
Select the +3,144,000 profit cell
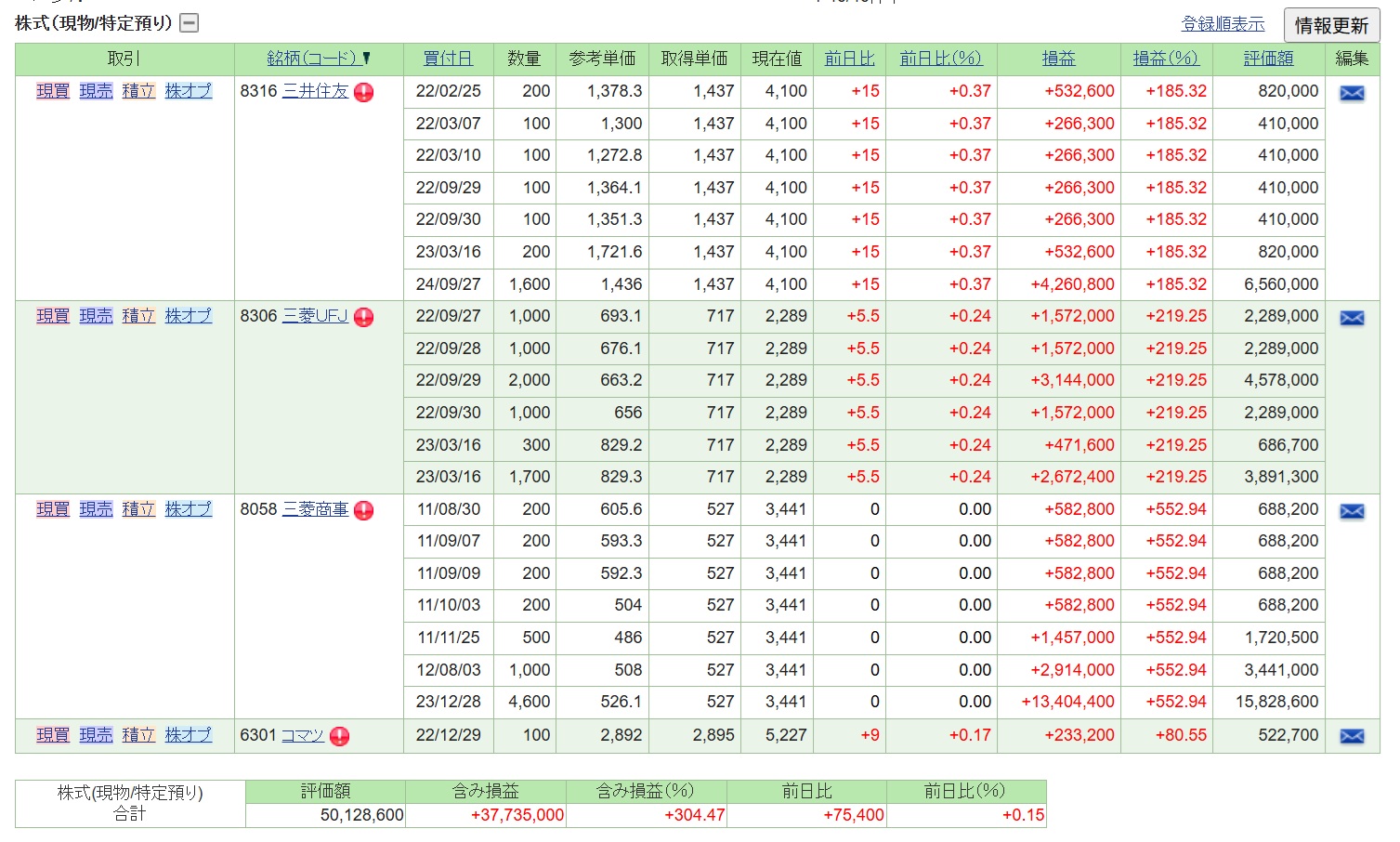pyautogui.click(x=1059, y=380)
